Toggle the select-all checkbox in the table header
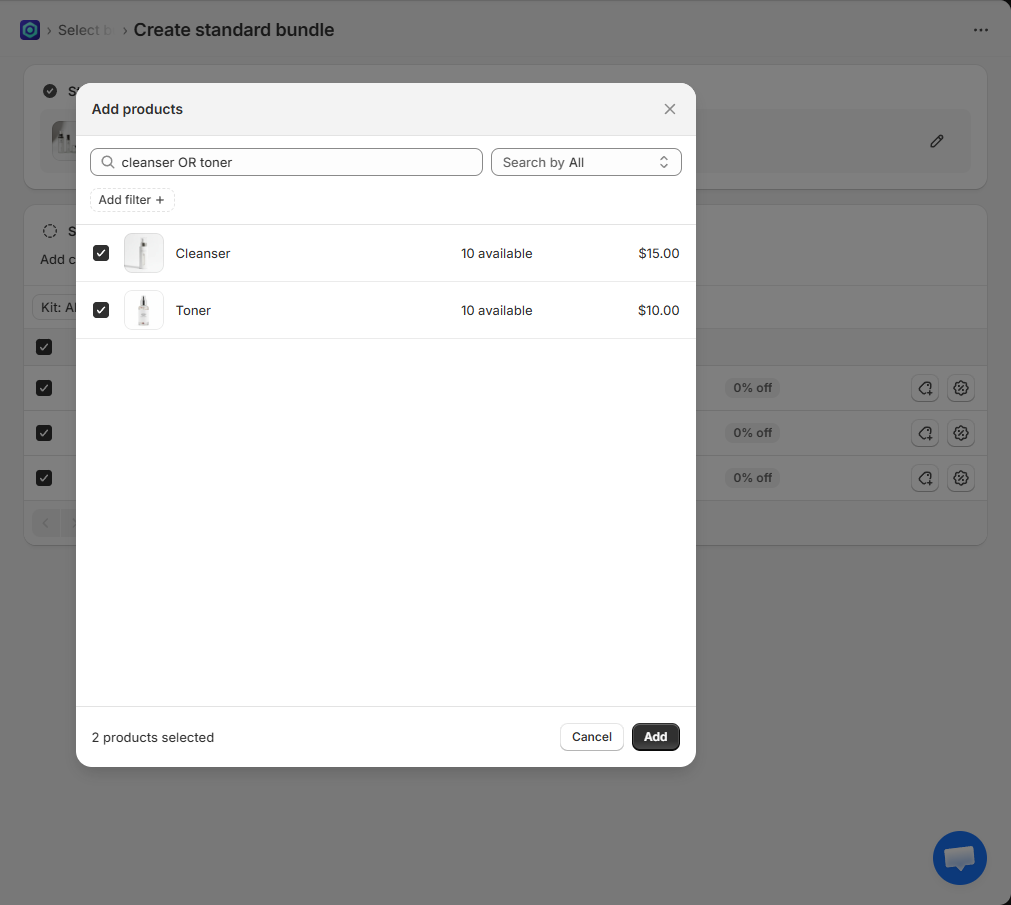The width and height of the screenshot is (1011, 905). (44, 347)
